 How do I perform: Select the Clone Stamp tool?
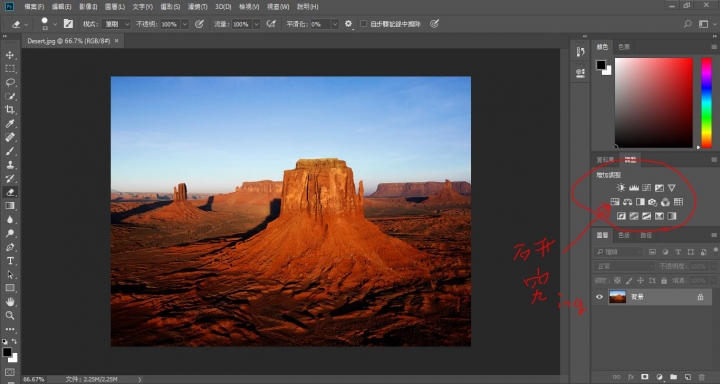(x=10, y=165)
